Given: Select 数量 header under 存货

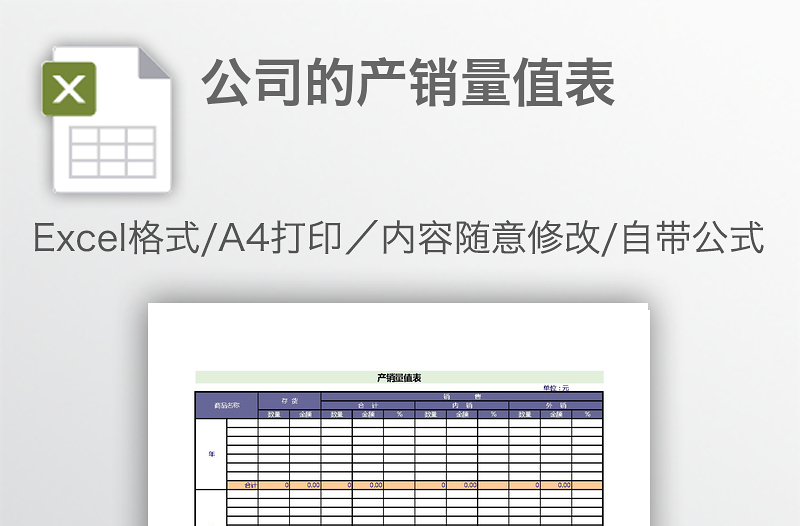Looking at the screenshot, I should [x=274, y=414].
